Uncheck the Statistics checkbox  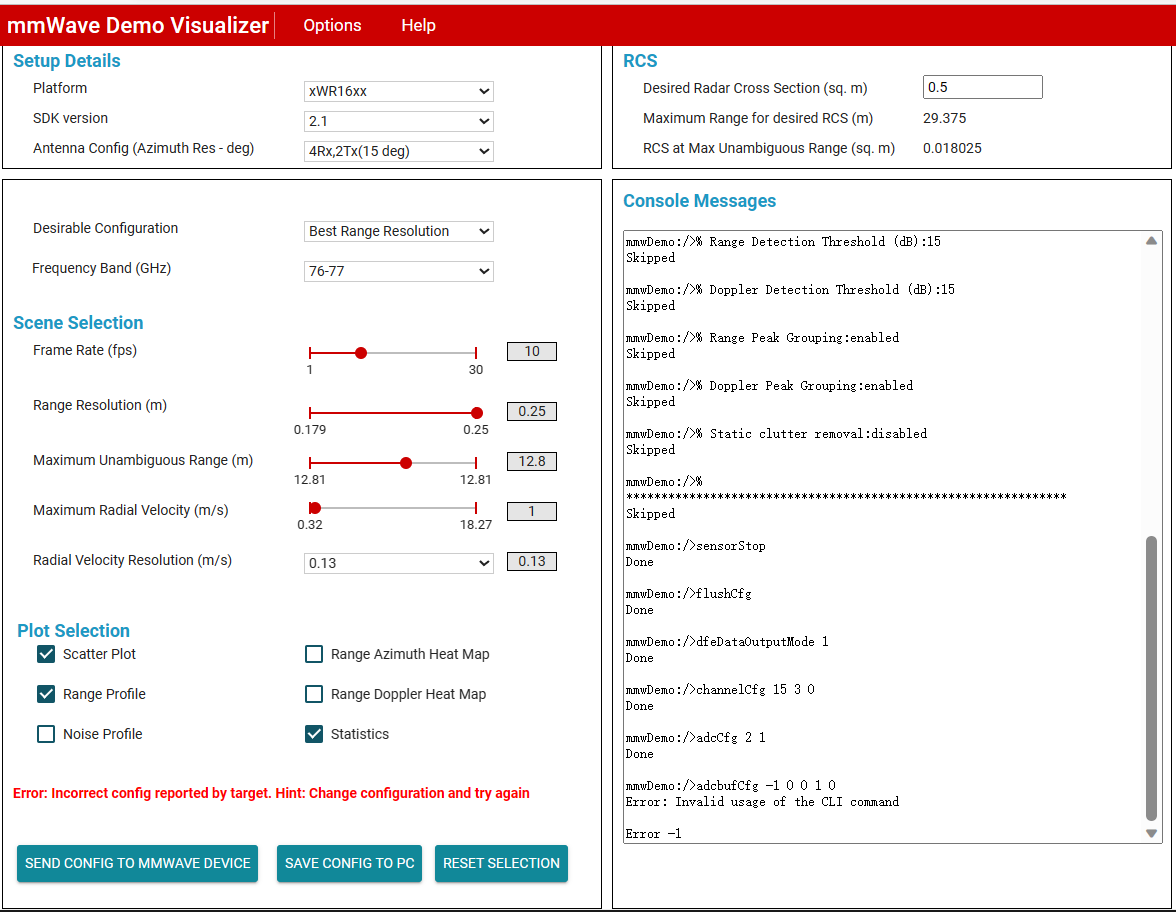[314, 734]
